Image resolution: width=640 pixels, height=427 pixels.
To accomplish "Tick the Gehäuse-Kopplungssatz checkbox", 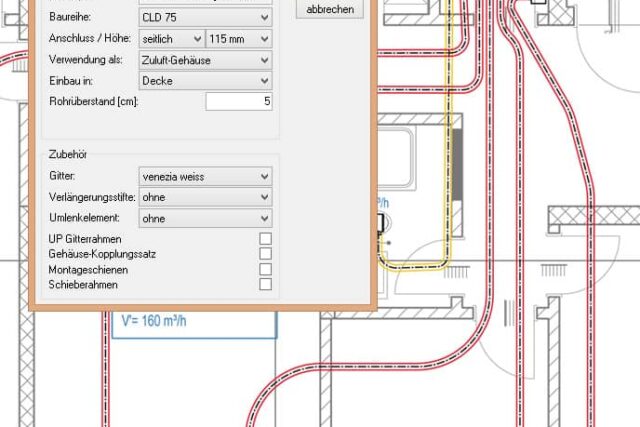I will [x=265, y=254].
